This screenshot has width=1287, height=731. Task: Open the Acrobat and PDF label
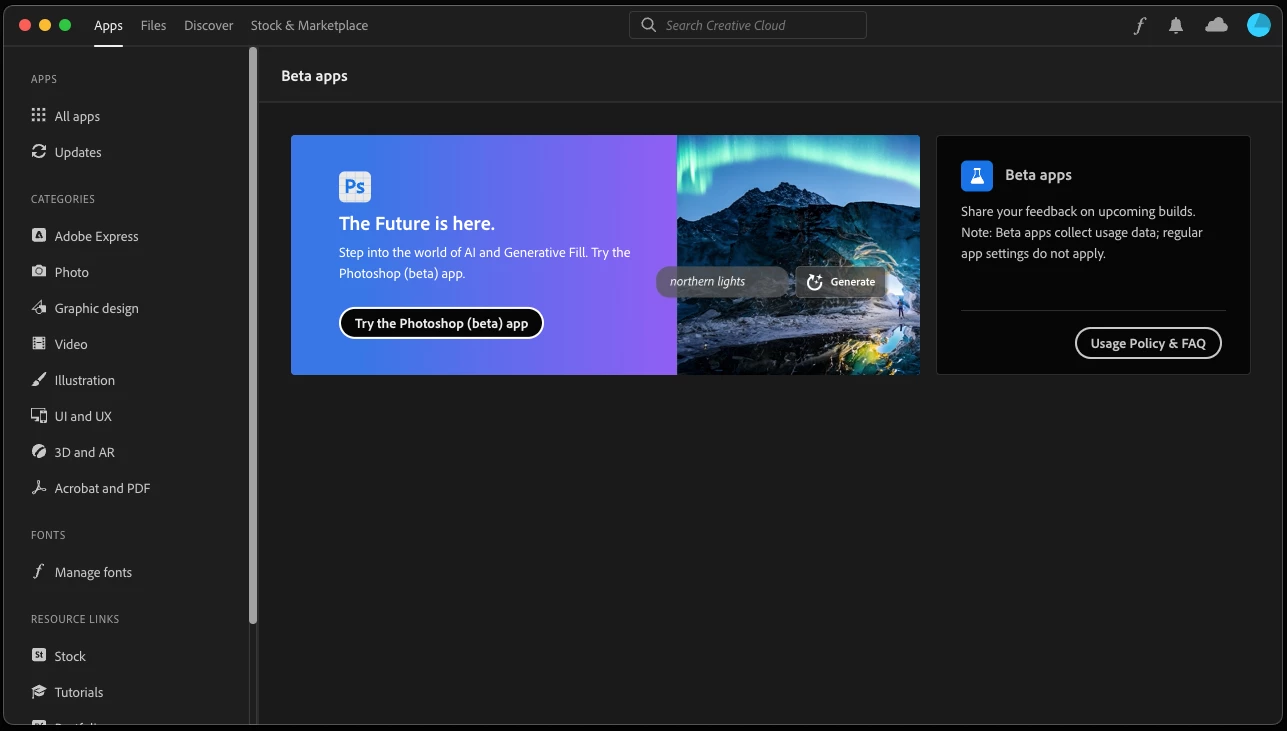tap(102, 489)
